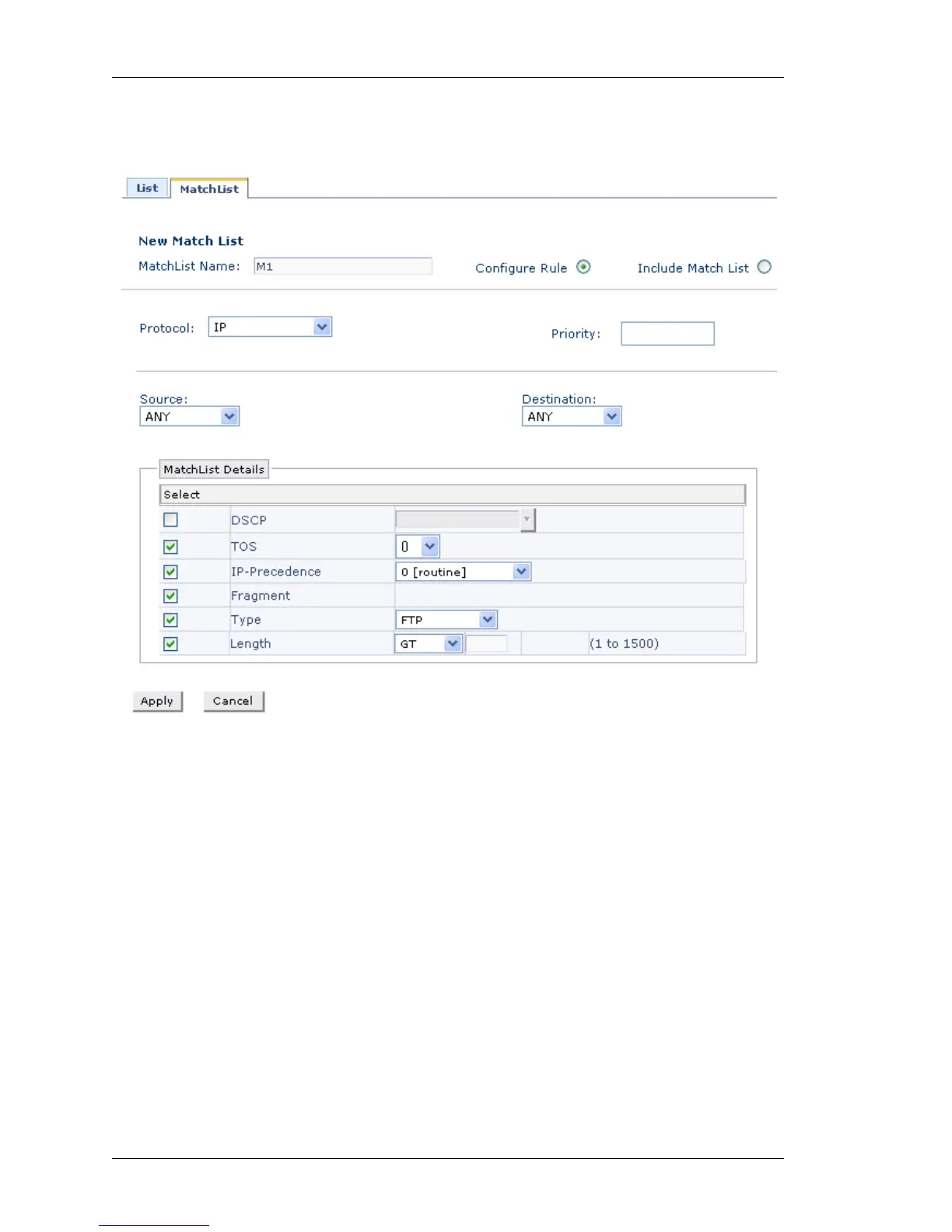Toggle the IP-Precedence checkbox

(171, 572)
